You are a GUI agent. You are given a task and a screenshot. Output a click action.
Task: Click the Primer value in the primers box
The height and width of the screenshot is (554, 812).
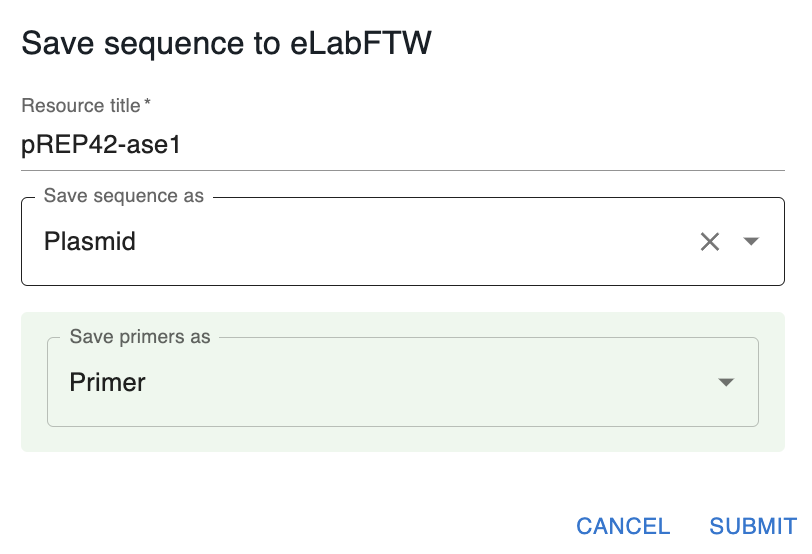coord(107,382)
